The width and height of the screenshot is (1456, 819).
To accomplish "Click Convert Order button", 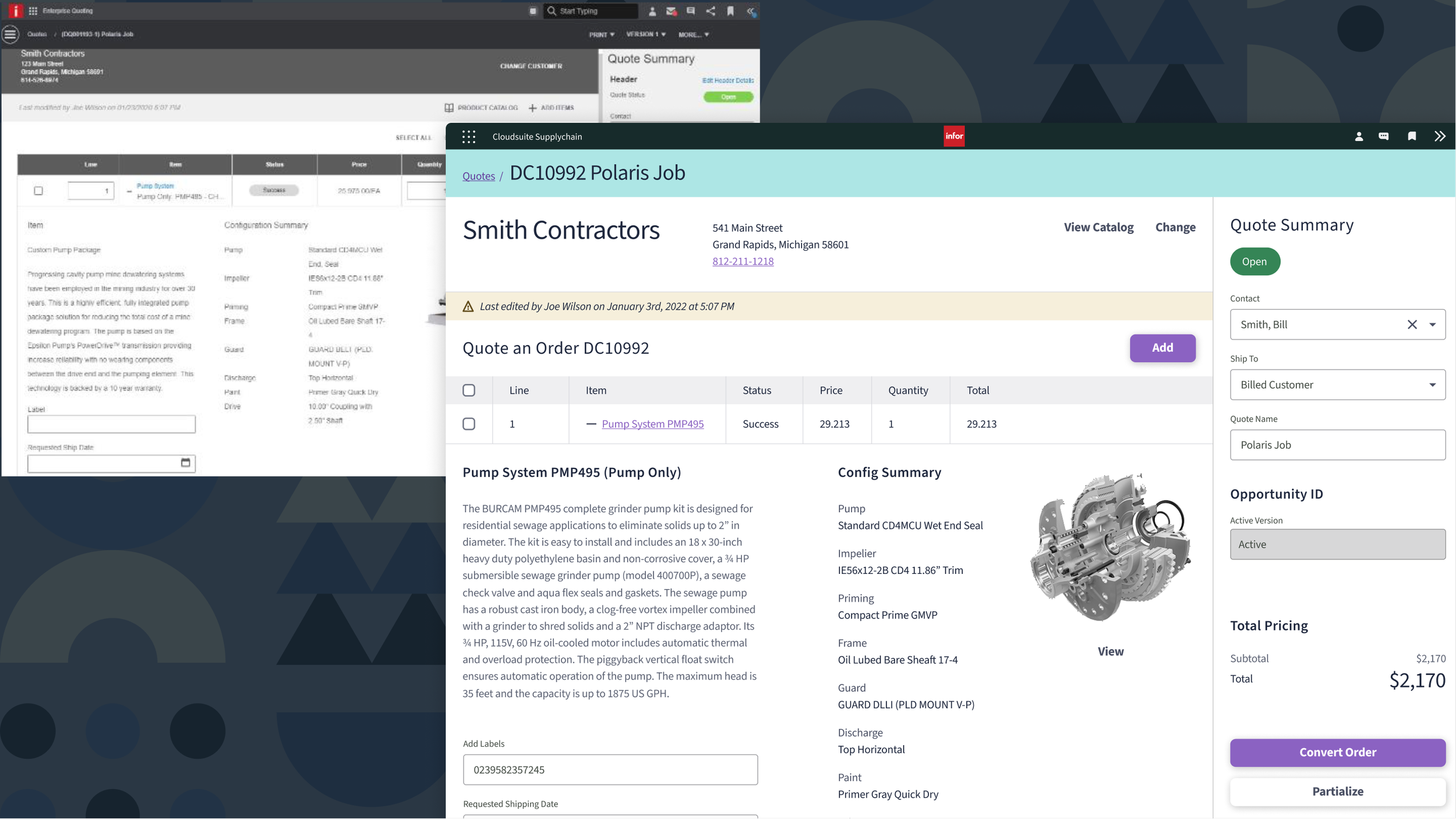I will [x=1338, y=753].
